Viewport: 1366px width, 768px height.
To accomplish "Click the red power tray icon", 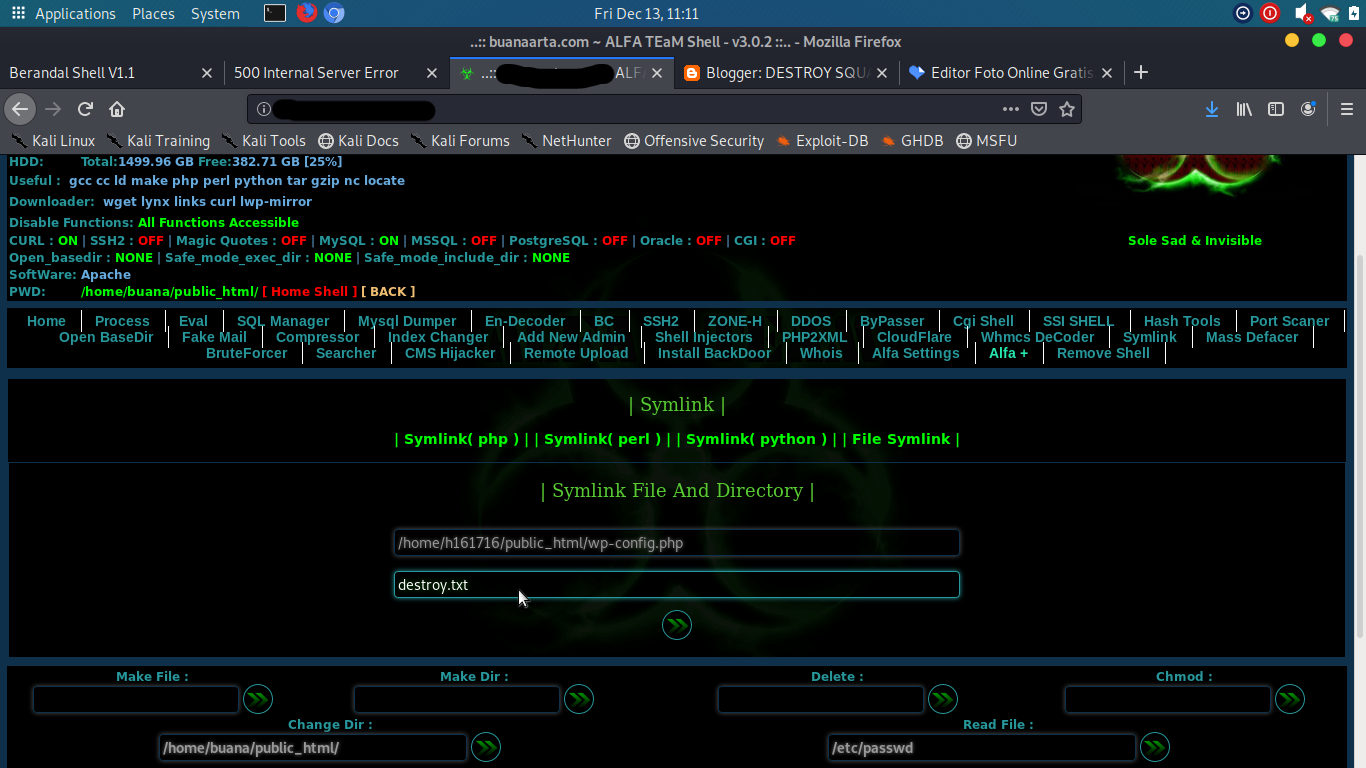I will click(x=1270, y=13).
